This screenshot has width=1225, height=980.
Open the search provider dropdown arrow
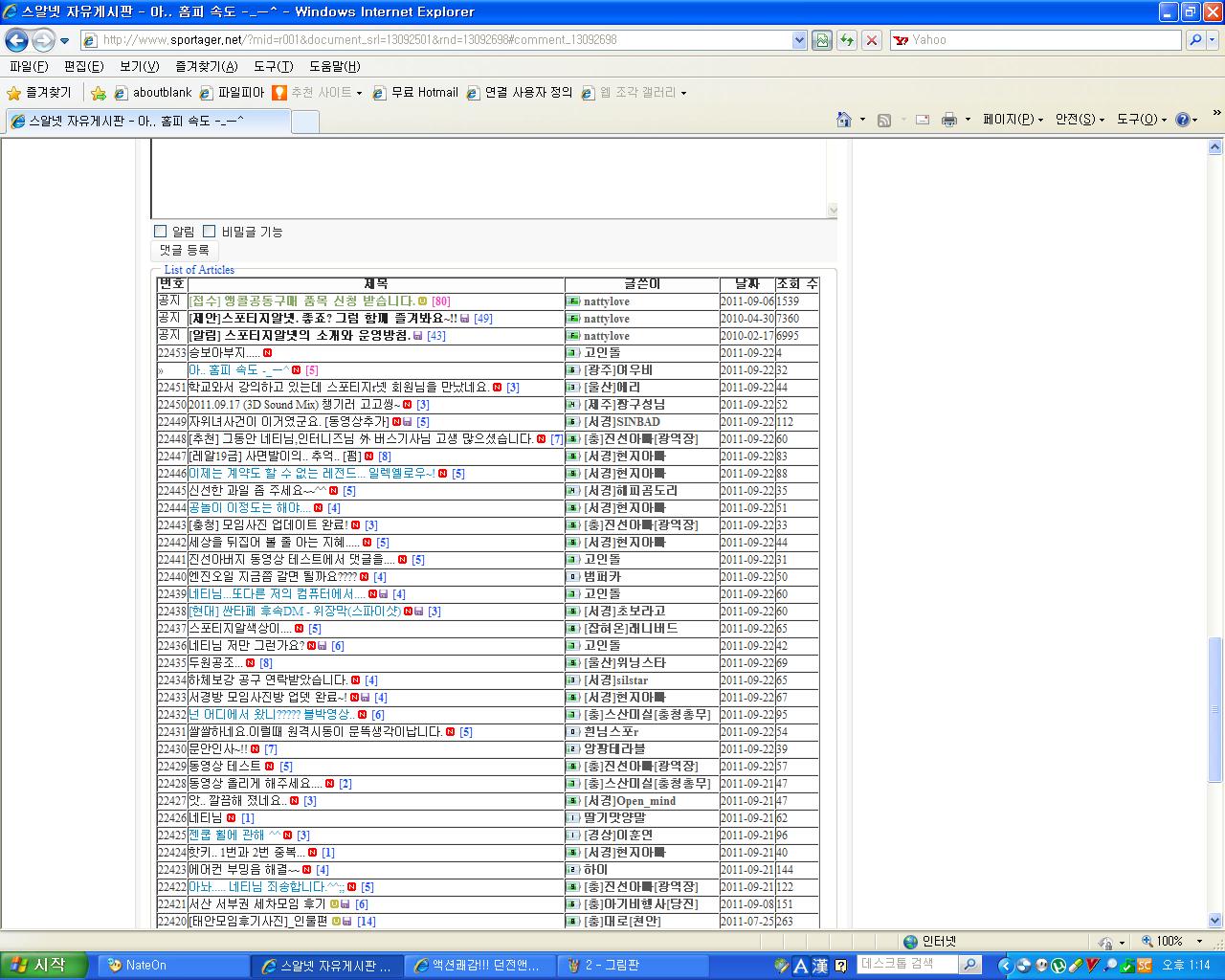pos(1214,40)
